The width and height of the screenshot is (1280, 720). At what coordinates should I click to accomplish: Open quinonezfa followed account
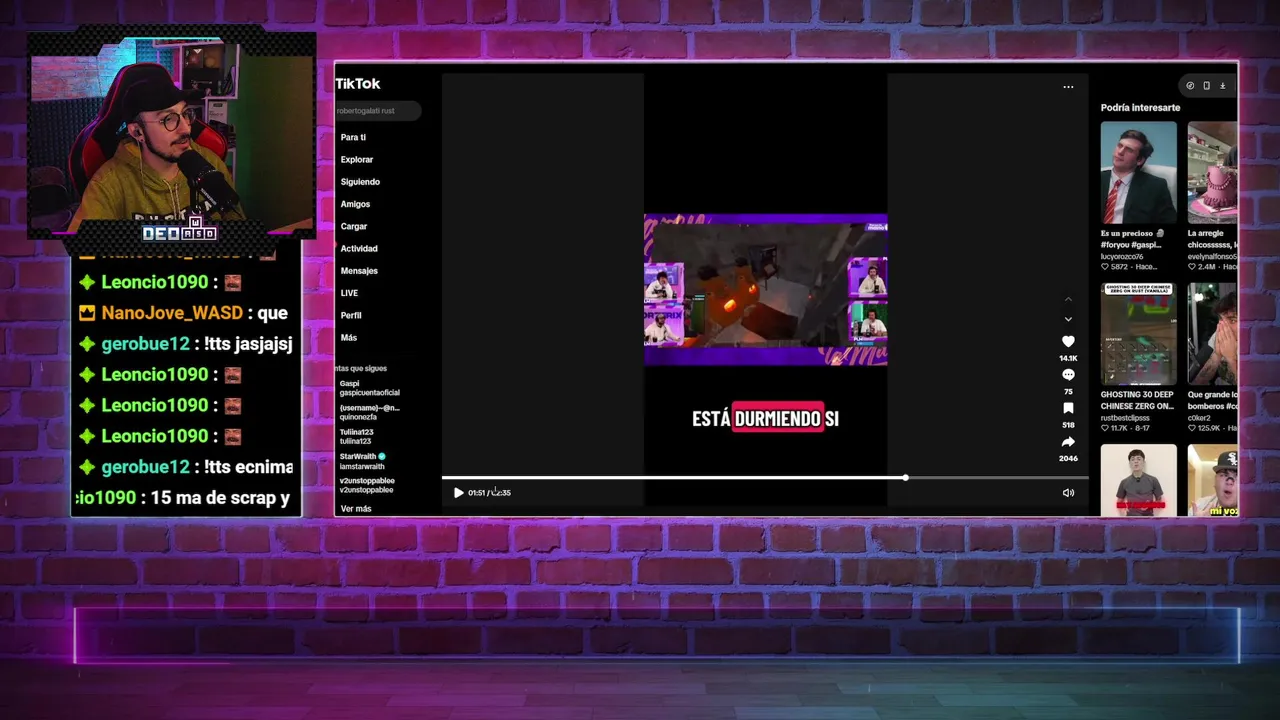tap(369, 413)
